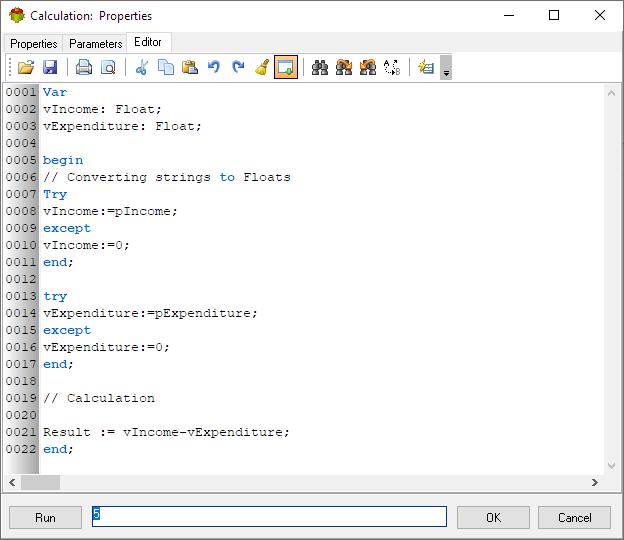This screenshot has height=540, width=624.
Task: Click the 'Result := vIncome-vExpenditure;' line
Action: click(166, 432)
